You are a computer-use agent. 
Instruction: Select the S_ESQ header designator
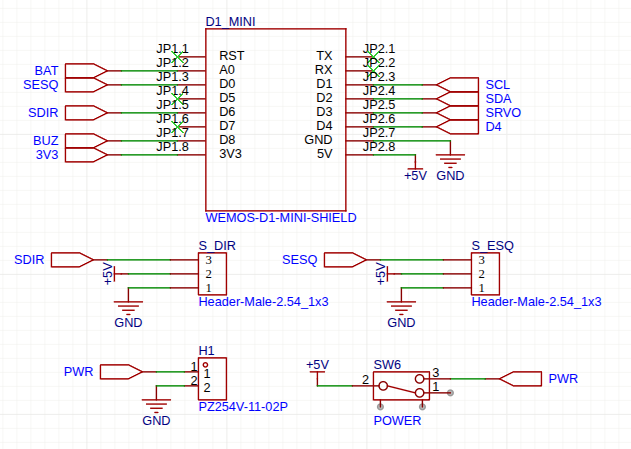point(493,246)
